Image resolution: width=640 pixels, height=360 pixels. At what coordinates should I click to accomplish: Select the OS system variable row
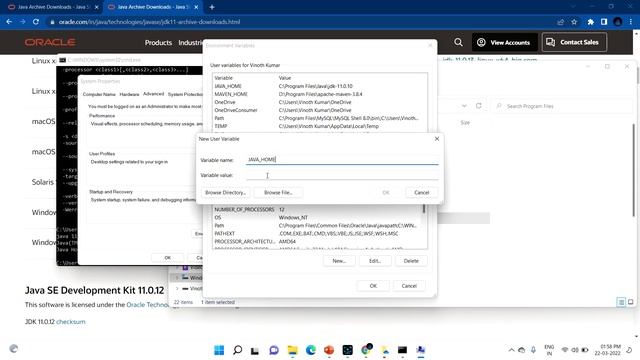click(x=317, y=218)
